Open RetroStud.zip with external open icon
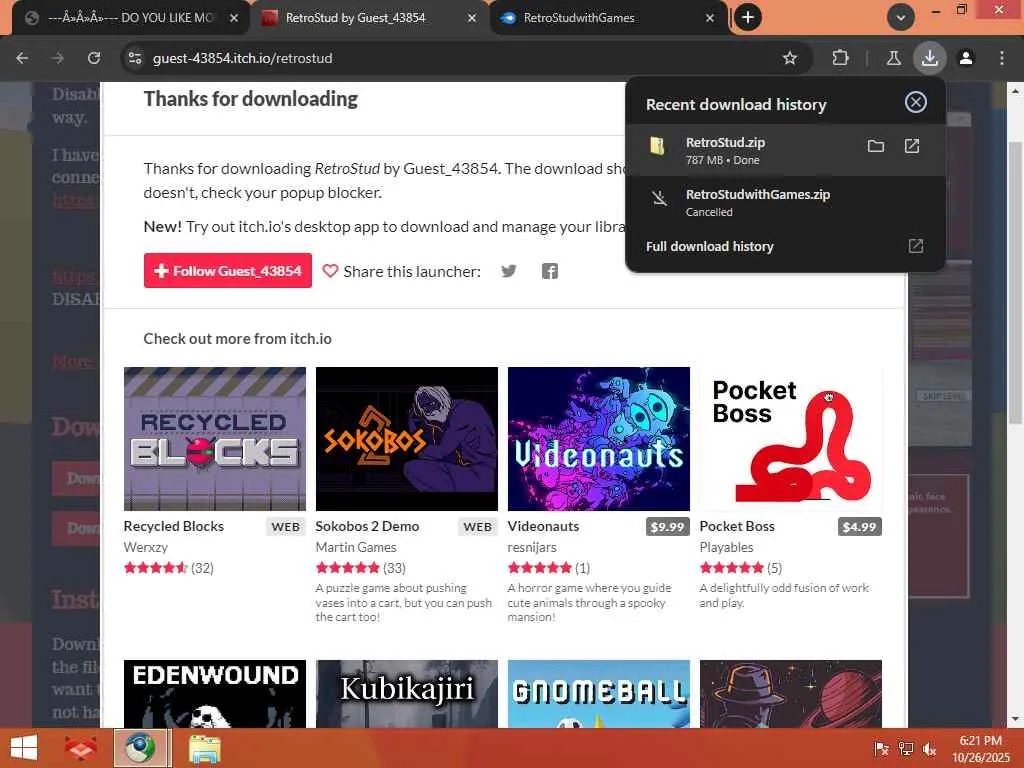Viewport: 1024px width, 768px height. click(912, 146)
